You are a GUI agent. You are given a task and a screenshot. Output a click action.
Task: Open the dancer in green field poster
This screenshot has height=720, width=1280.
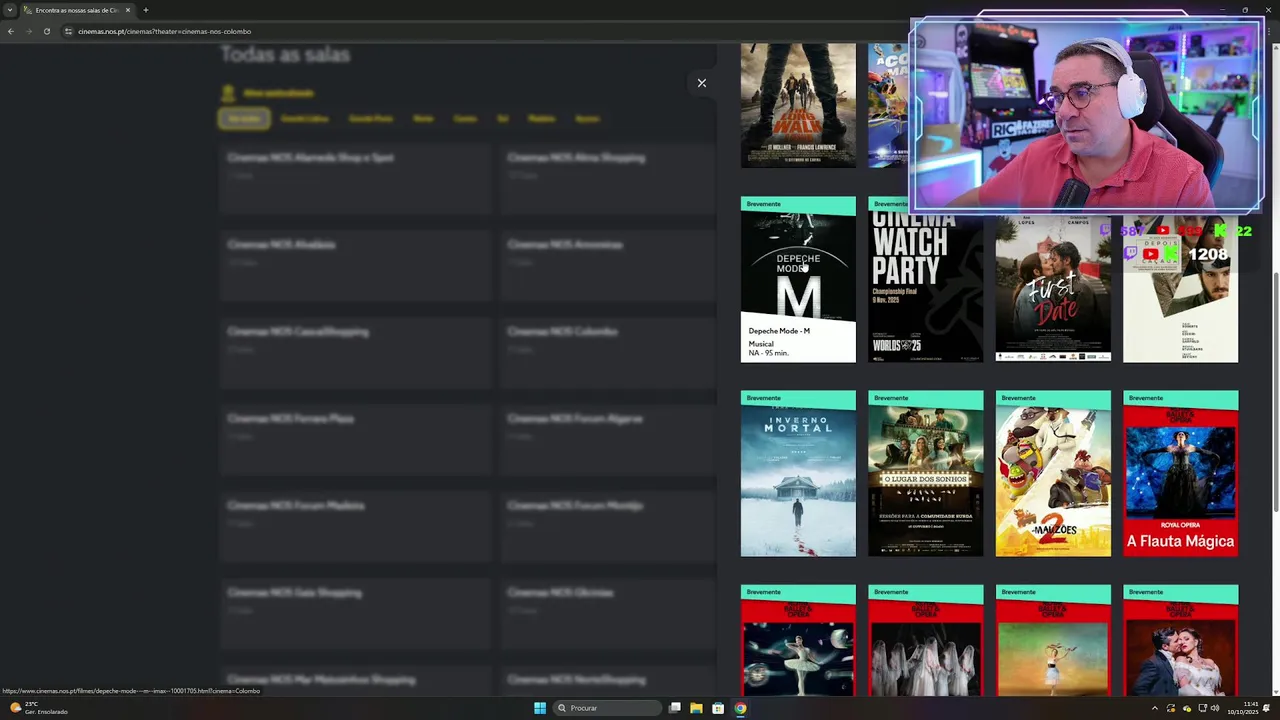coord(1053,640)
